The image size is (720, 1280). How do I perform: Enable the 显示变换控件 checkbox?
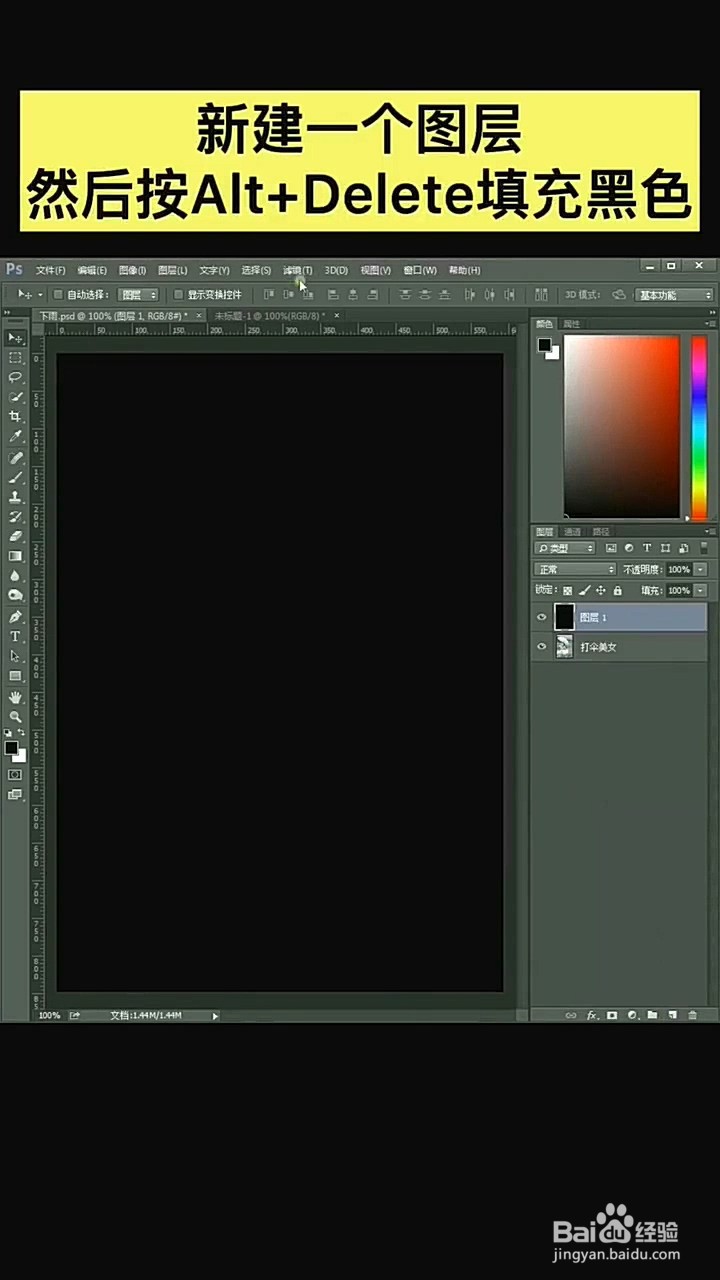pos(178,295)
